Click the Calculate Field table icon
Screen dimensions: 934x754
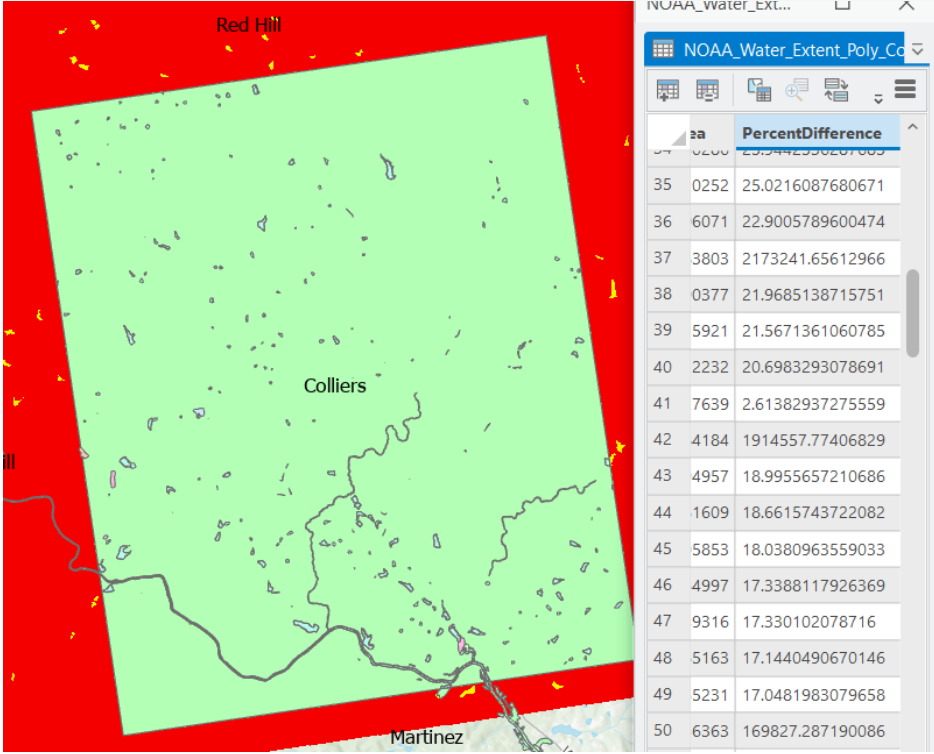tap(707, 91)
